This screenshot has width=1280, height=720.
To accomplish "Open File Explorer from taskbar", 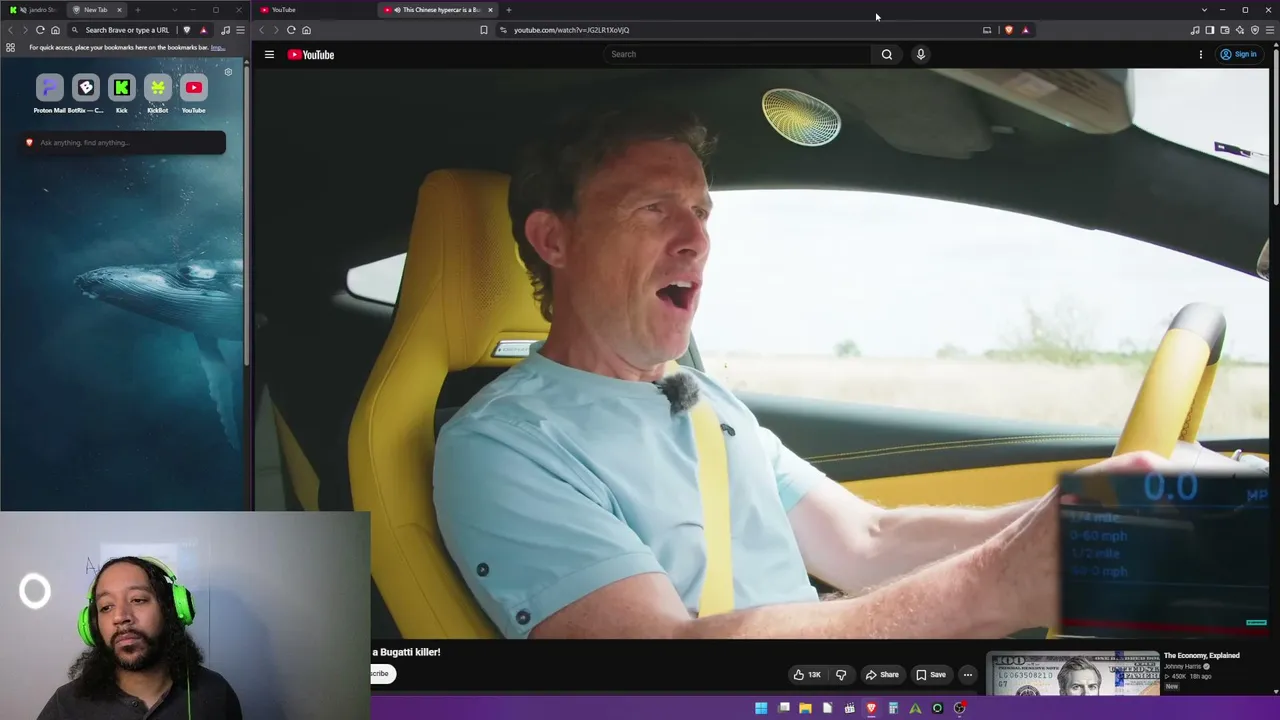I will click(x=805, y=709).
